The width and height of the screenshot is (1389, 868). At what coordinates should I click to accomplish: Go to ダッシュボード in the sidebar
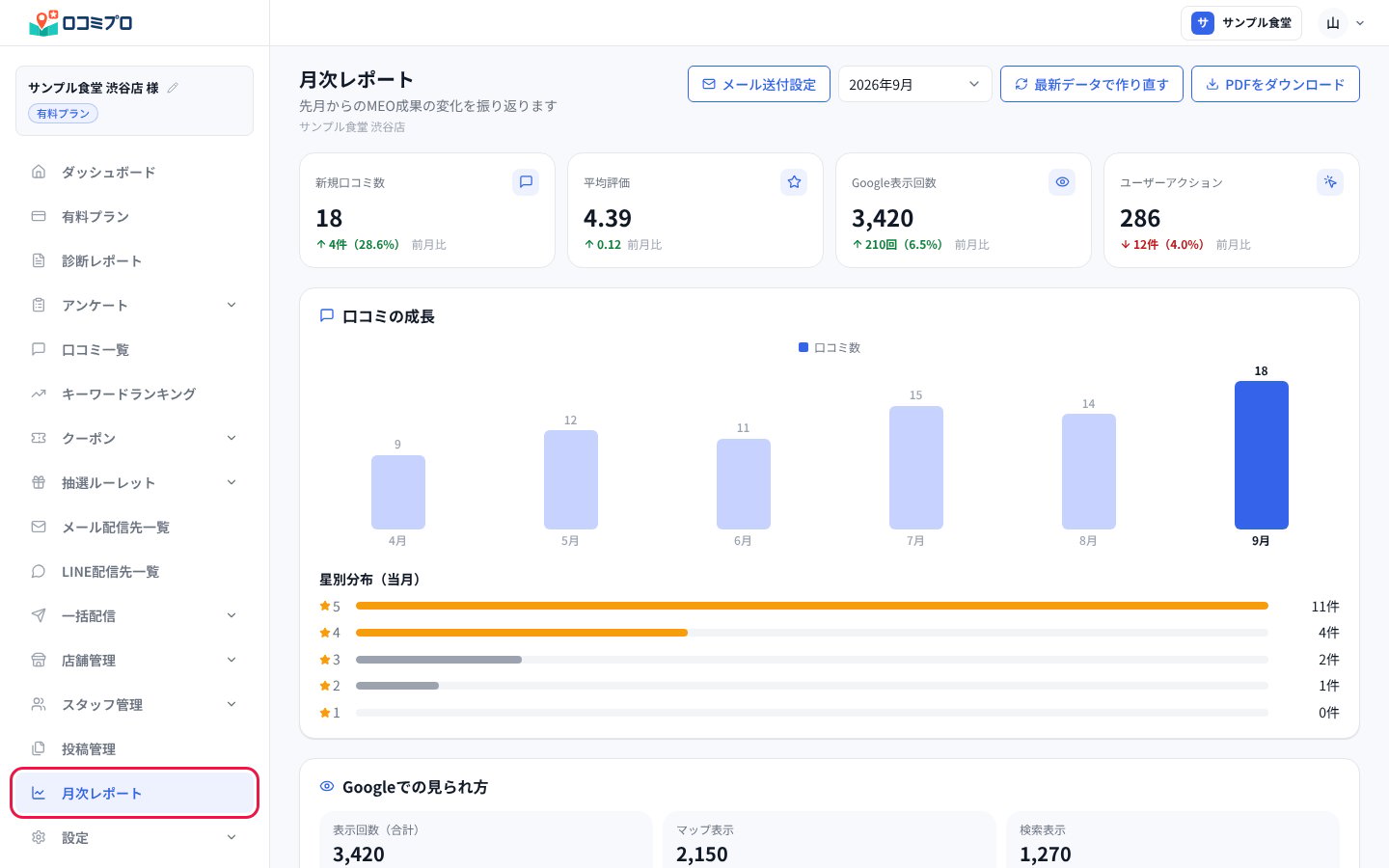(x=135, y=172)
